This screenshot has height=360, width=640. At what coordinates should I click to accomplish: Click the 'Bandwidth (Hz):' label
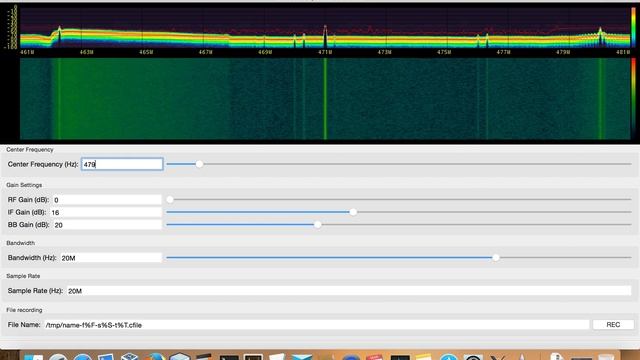pos(32,258)
